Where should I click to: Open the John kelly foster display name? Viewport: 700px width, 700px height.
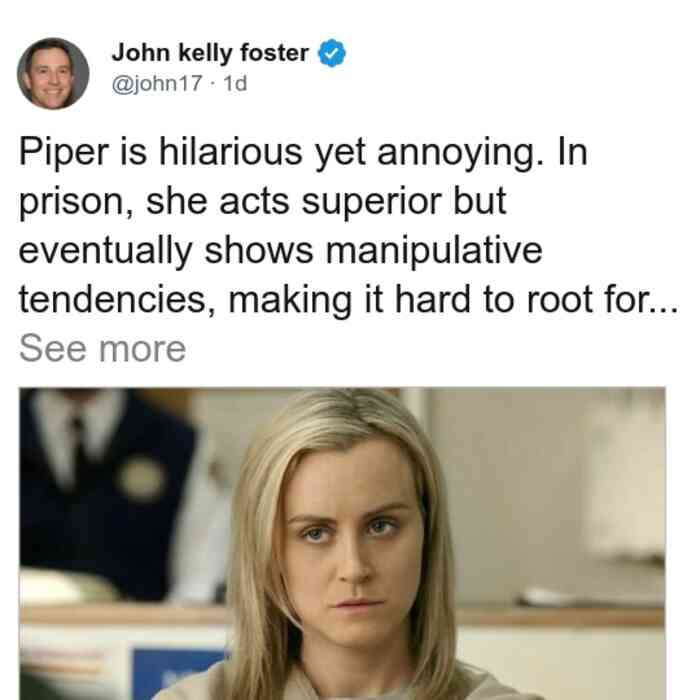(210, 53)
